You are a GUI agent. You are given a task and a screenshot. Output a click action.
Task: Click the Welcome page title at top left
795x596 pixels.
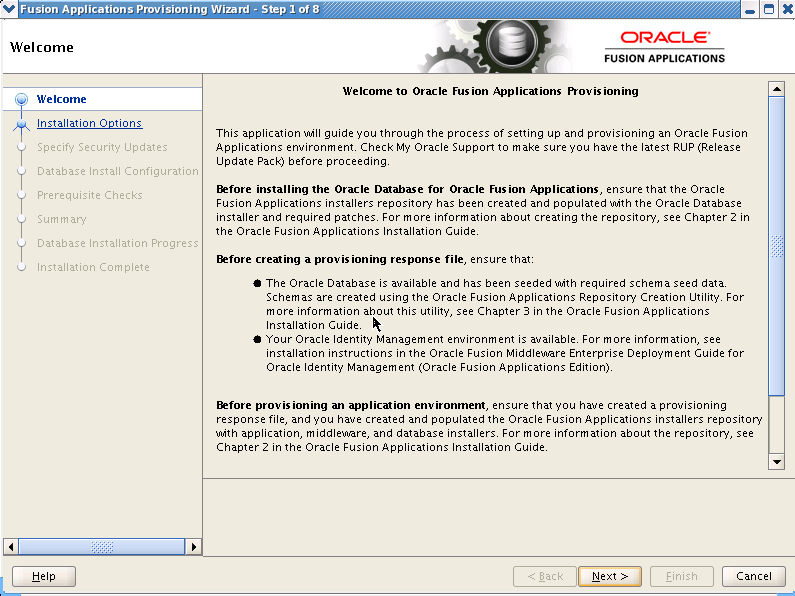[42, 47]
